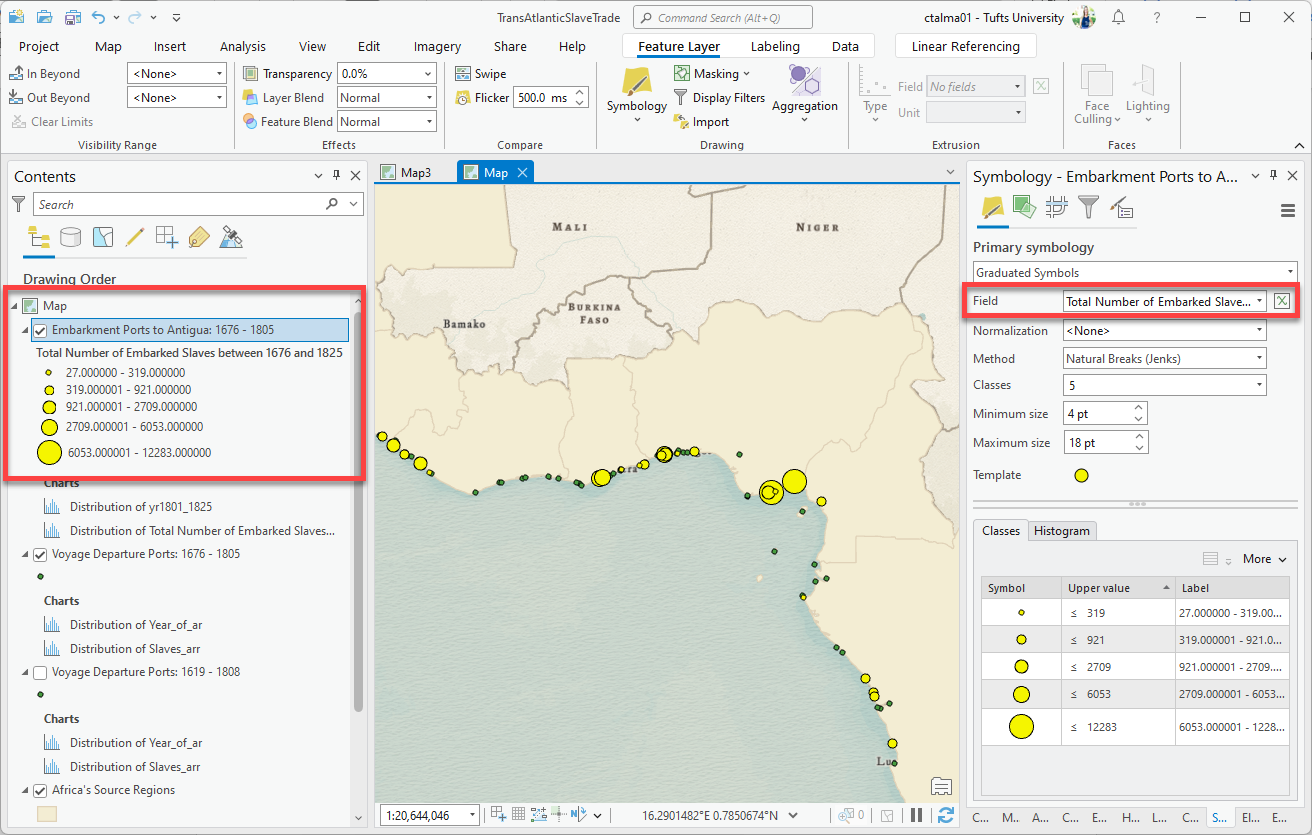Pause map drawing with pause icon
The width and height of the screenshot is (1312, 835).
click(917, 815)
